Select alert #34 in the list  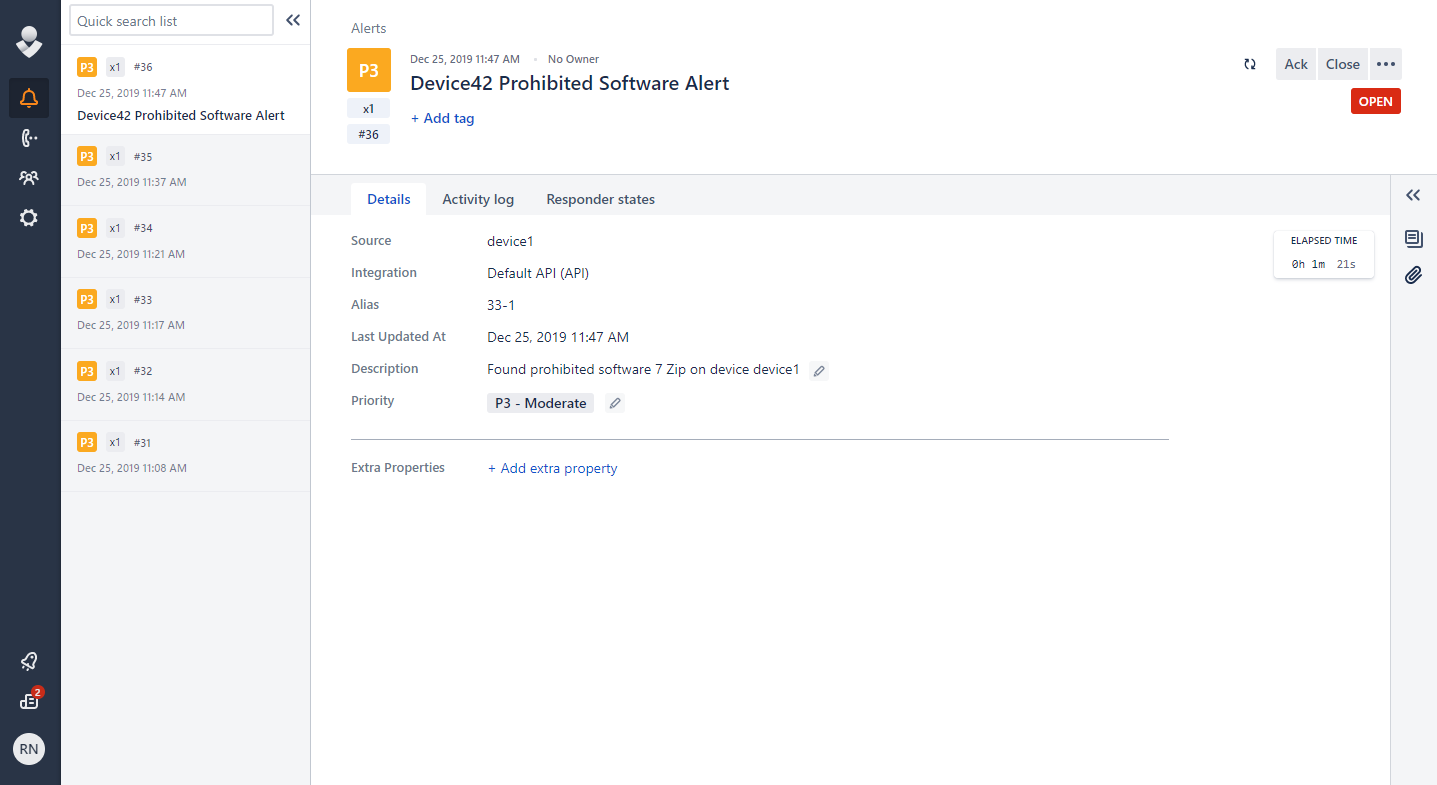tap(185, 241)
